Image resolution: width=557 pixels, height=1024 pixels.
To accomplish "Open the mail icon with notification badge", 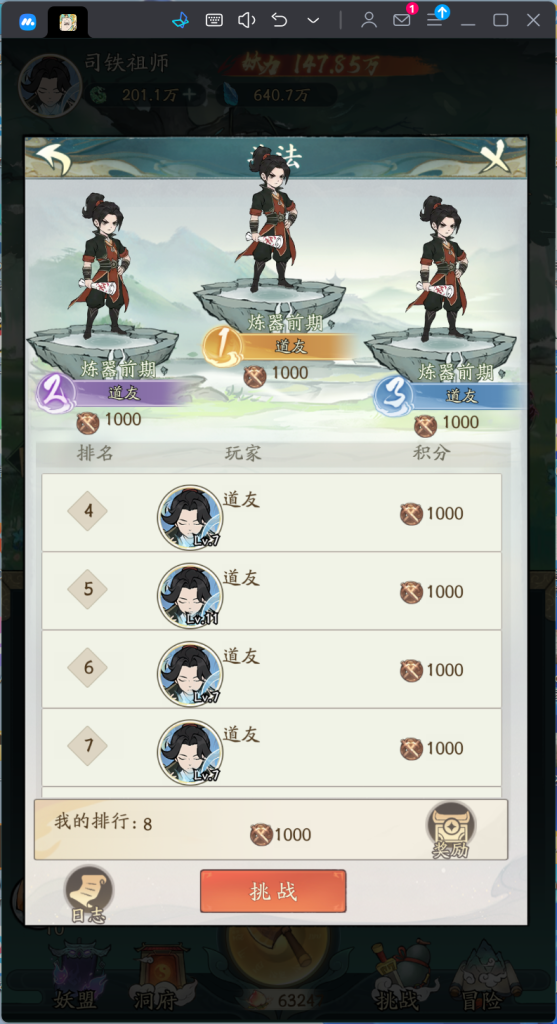I will pos(403,18).
